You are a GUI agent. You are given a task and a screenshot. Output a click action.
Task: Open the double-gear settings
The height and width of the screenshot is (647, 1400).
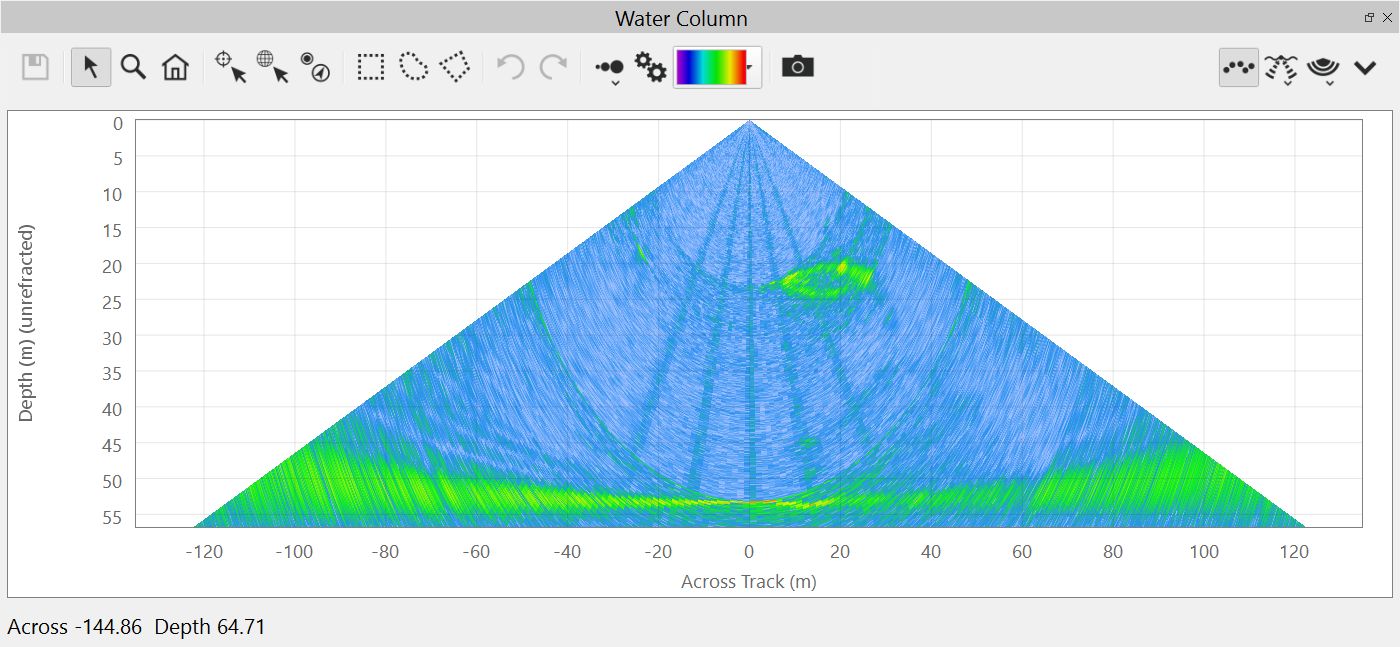click(651, 67)
